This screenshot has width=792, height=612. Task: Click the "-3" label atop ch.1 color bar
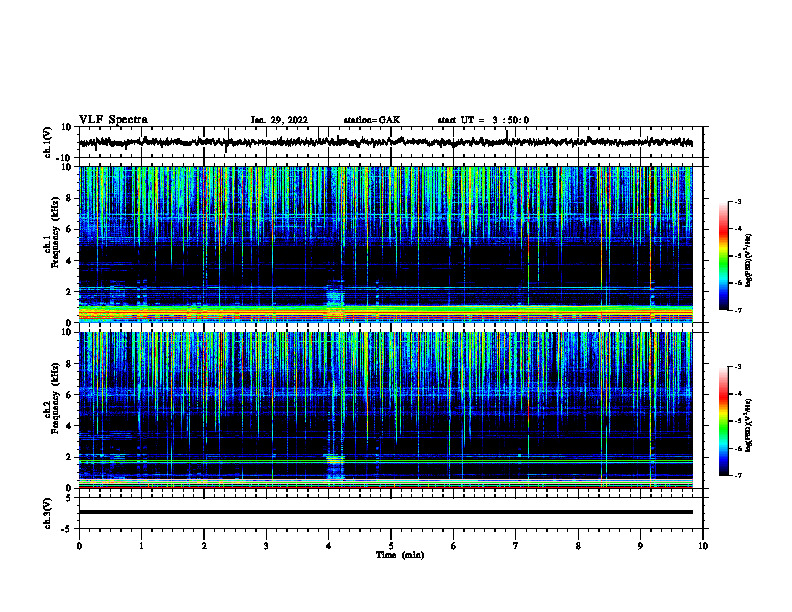737,201
